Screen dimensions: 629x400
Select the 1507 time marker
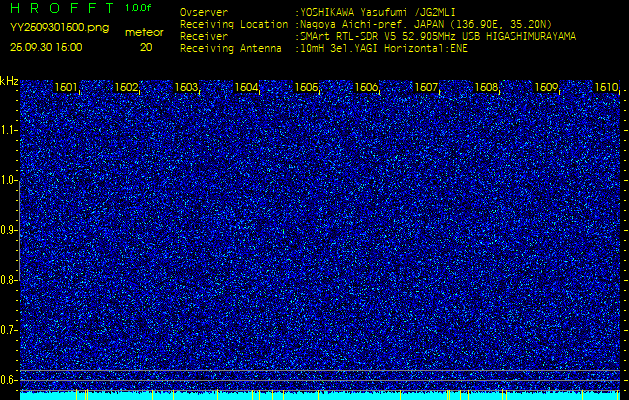pos(426,87)
